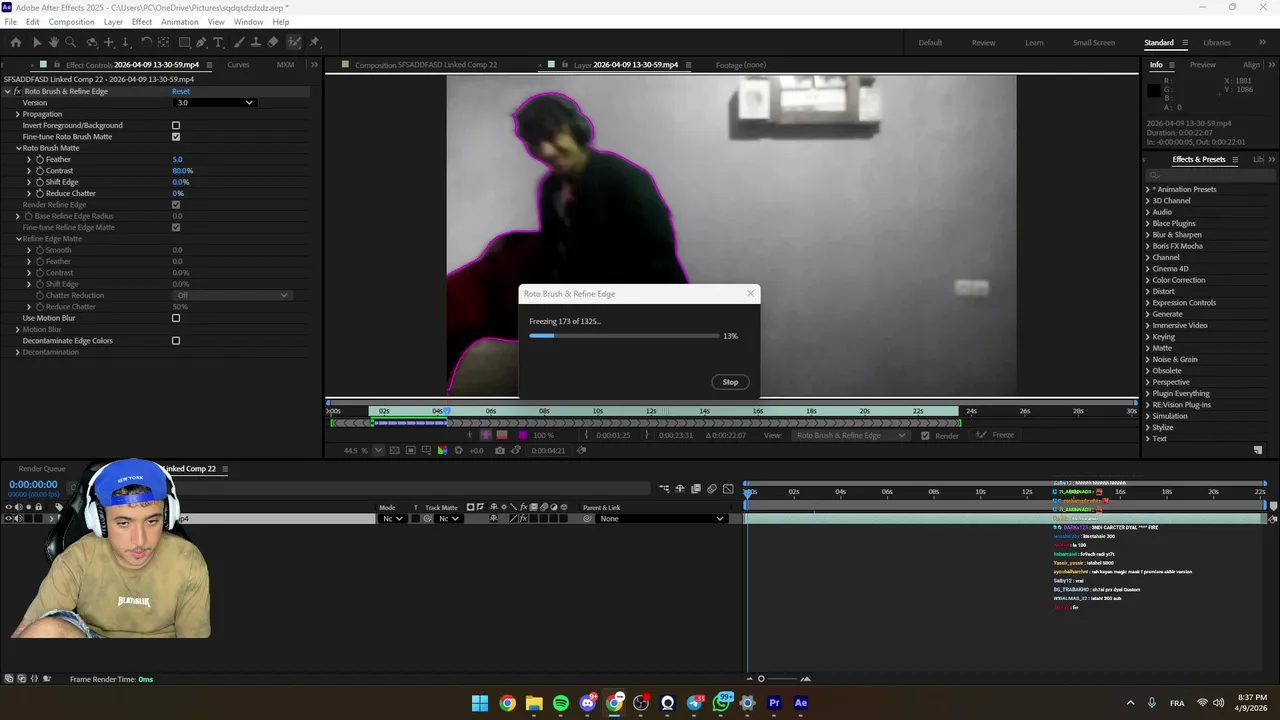This screenshot has height=720, width=1280.
Task: Open the color channels icon in viewer
Action: click(442, 450)
